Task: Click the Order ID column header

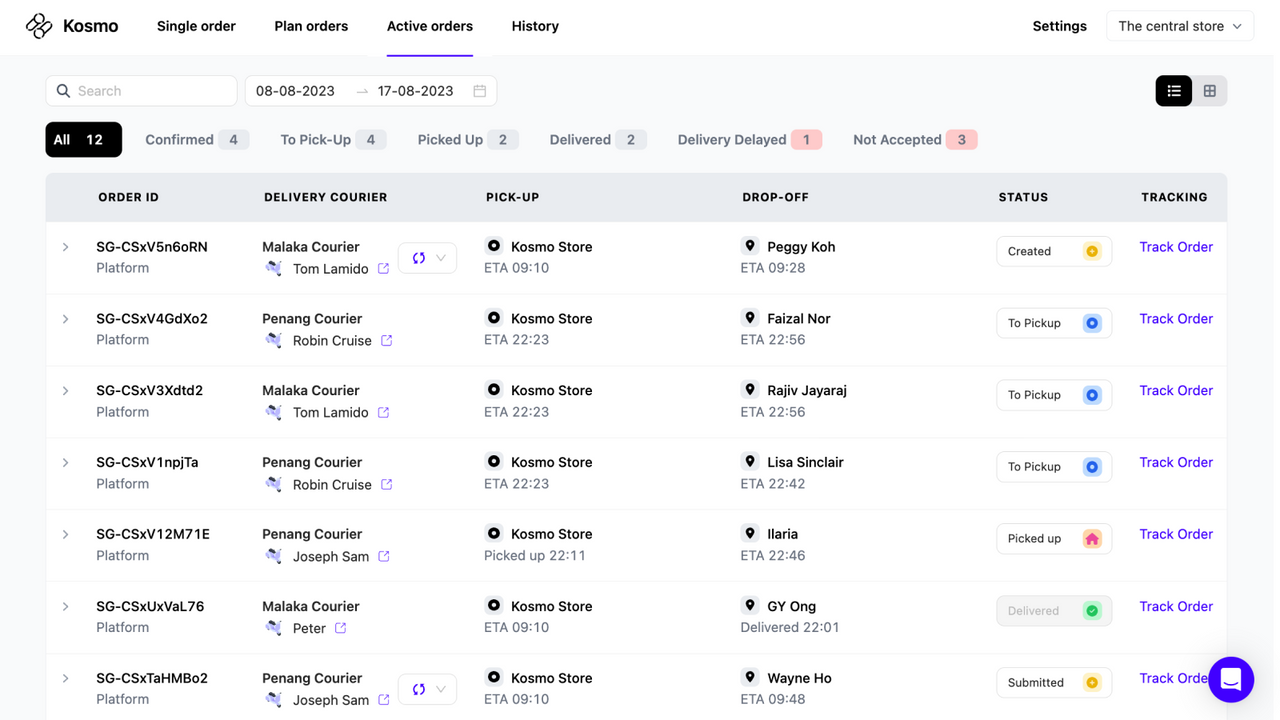Action: pos(128,198)
